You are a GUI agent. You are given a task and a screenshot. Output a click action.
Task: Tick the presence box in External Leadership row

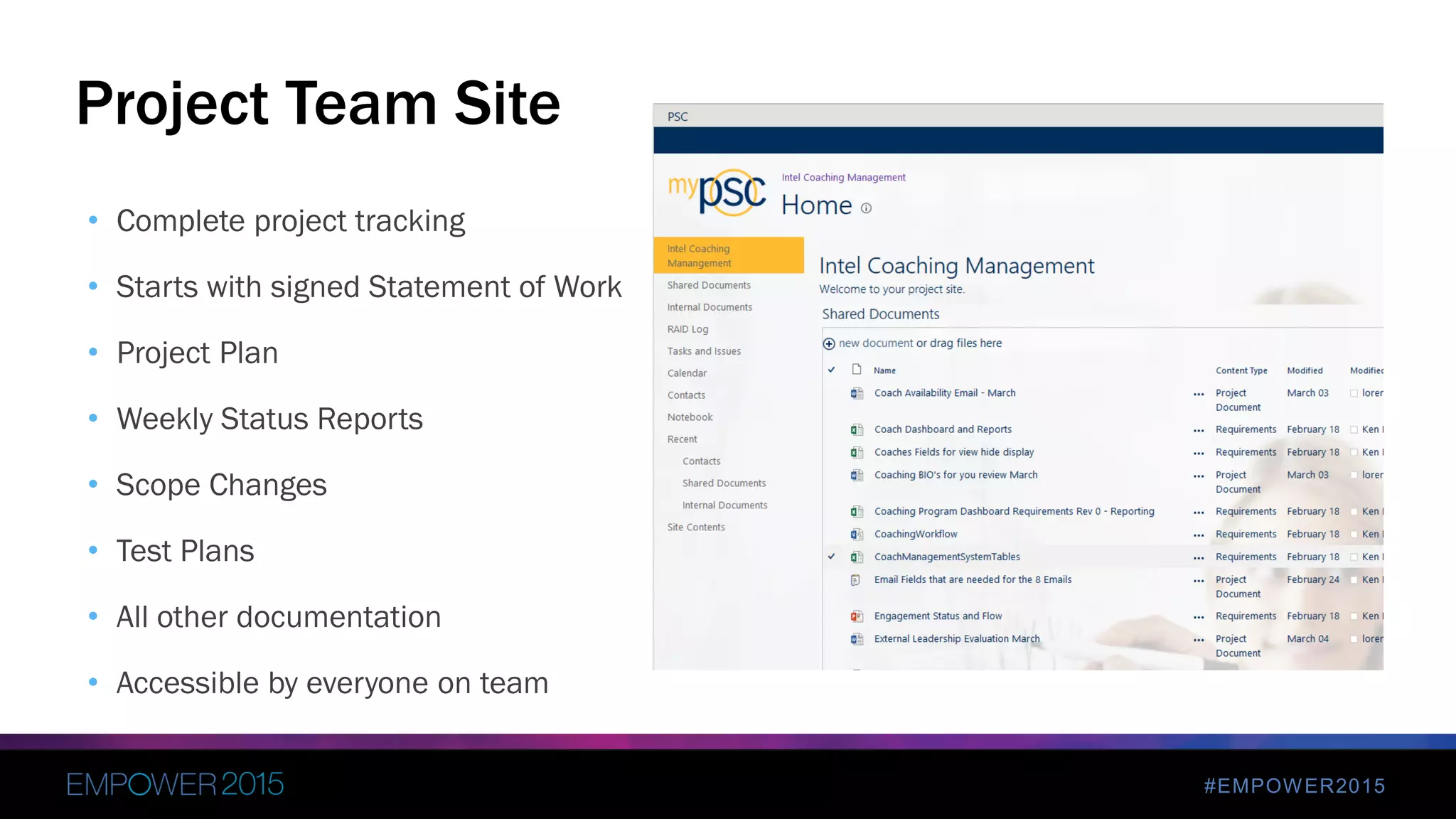tap(1354, 639)
